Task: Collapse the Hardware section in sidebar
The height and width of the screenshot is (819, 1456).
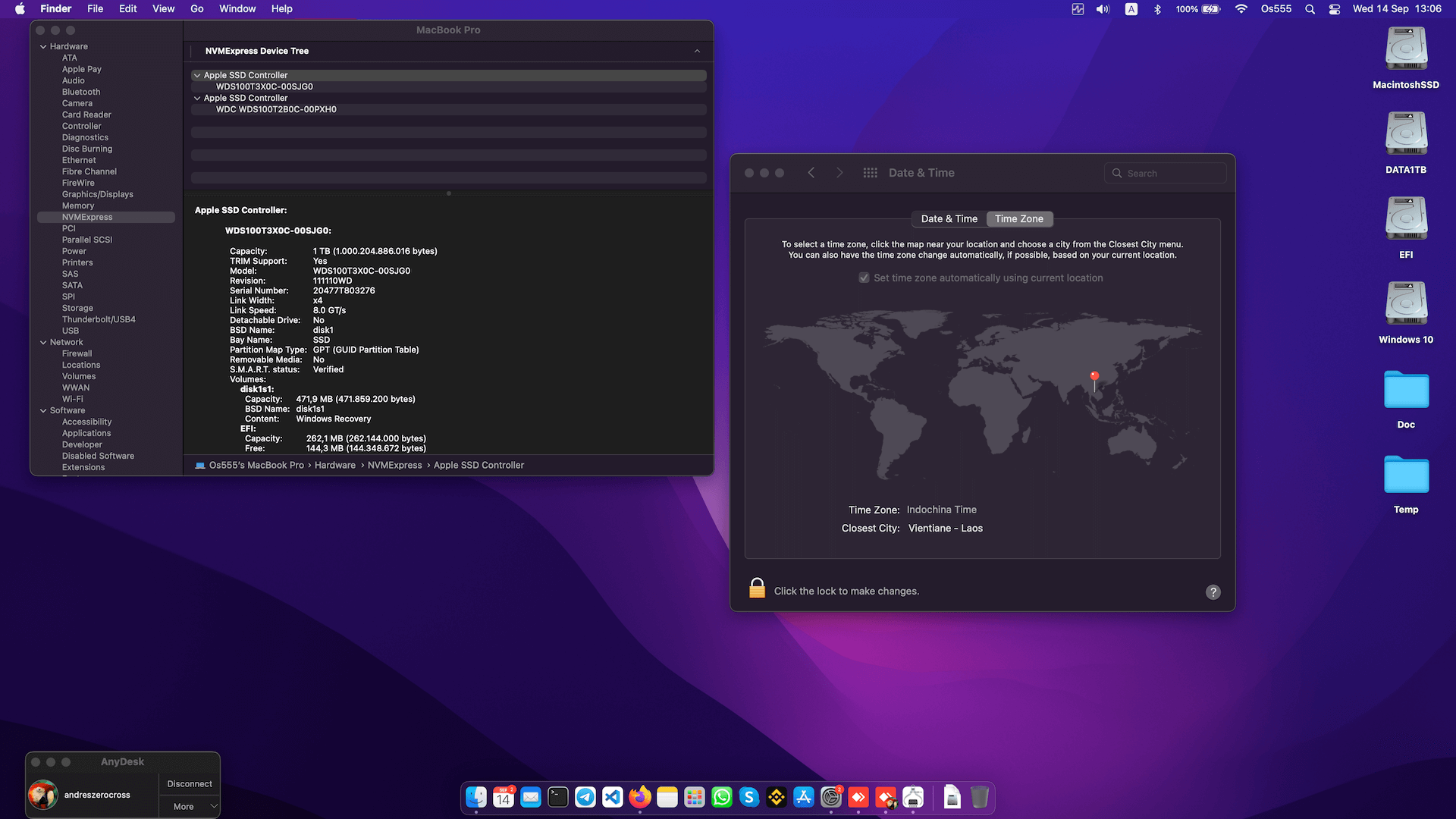Action: pyautogui.click(x=43, y=46)
